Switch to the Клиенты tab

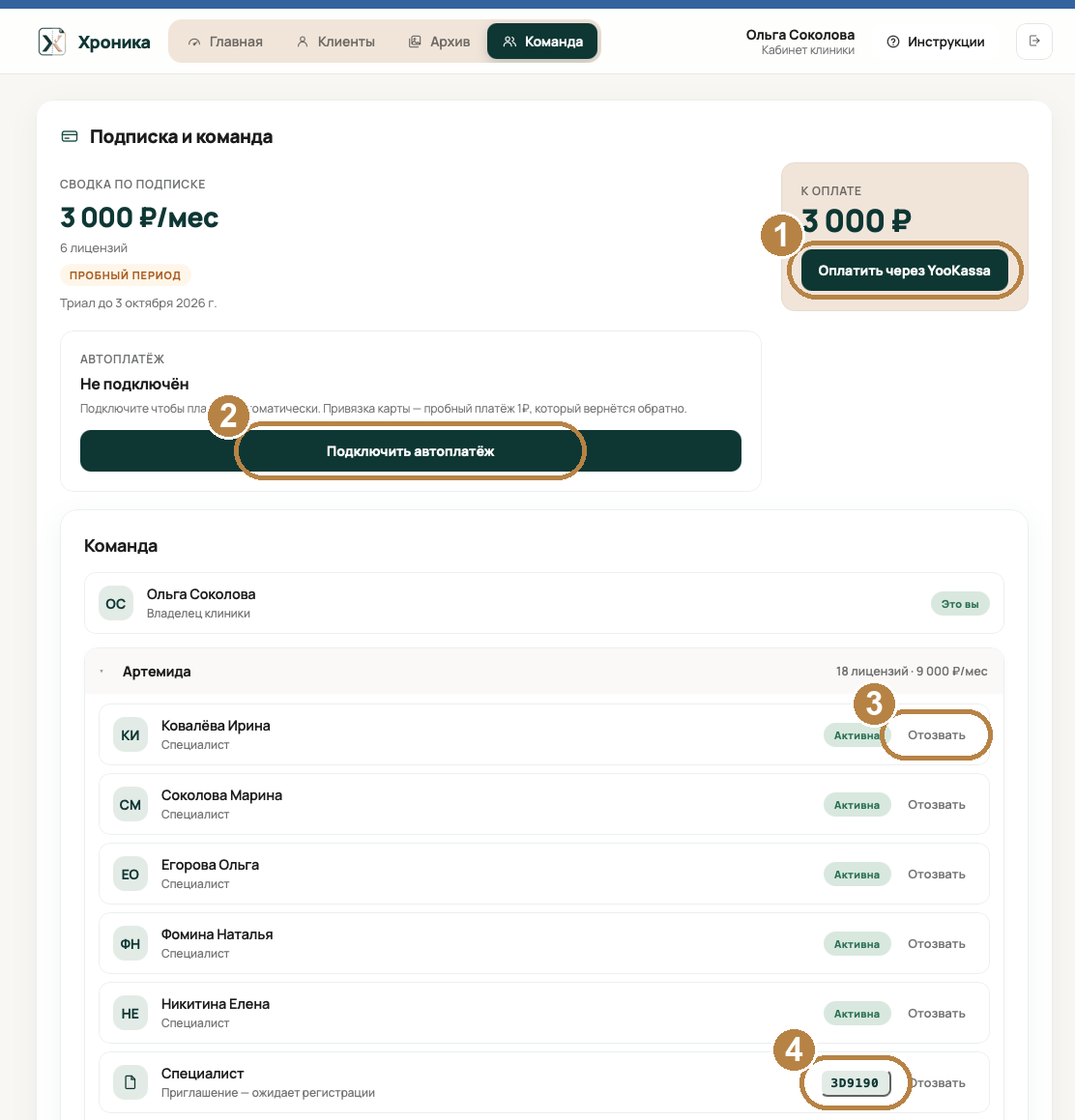coord(336,42)
